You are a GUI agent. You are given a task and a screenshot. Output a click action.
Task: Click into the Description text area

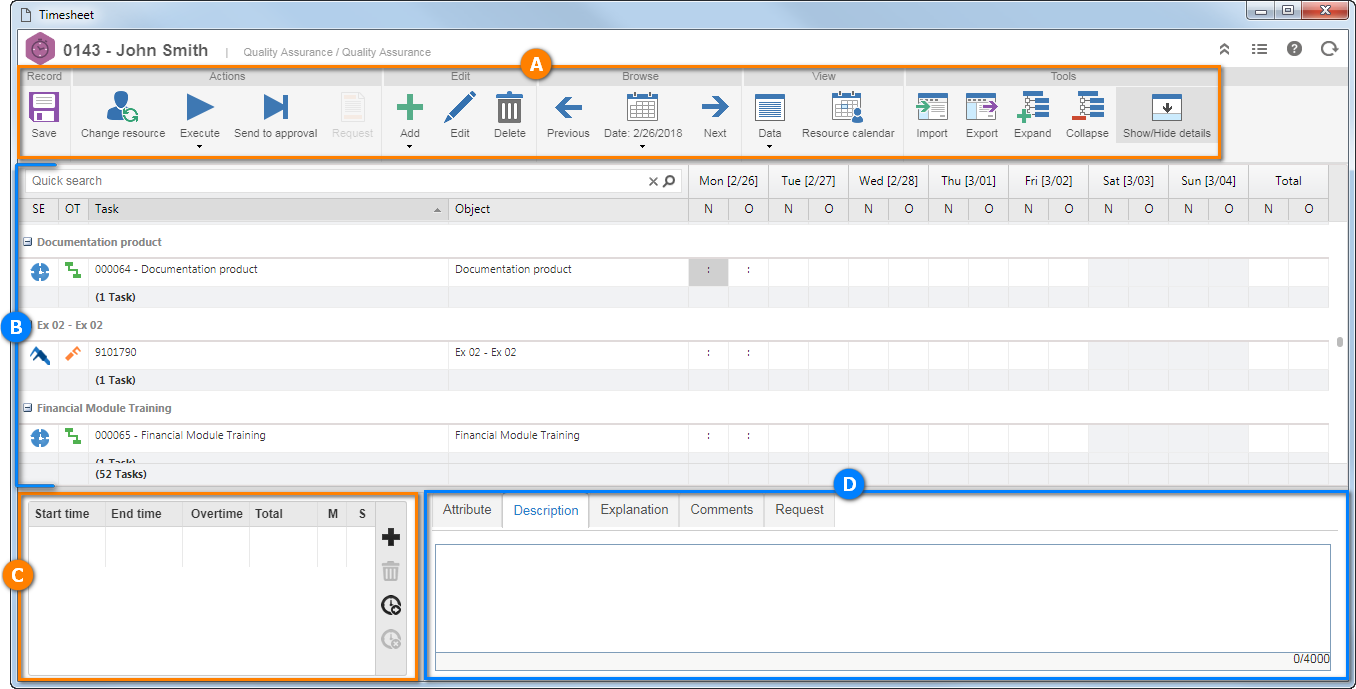pyautogui.click(x=882, y=598)
